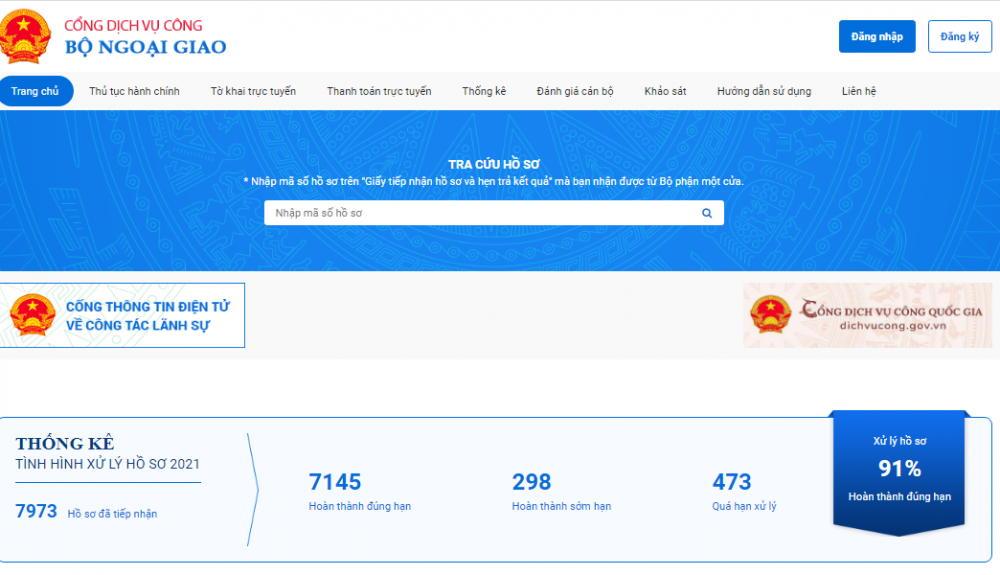Screen dimensions: 1000x575
Task: Click the national emblem logo in header
Action: (24, 37)
